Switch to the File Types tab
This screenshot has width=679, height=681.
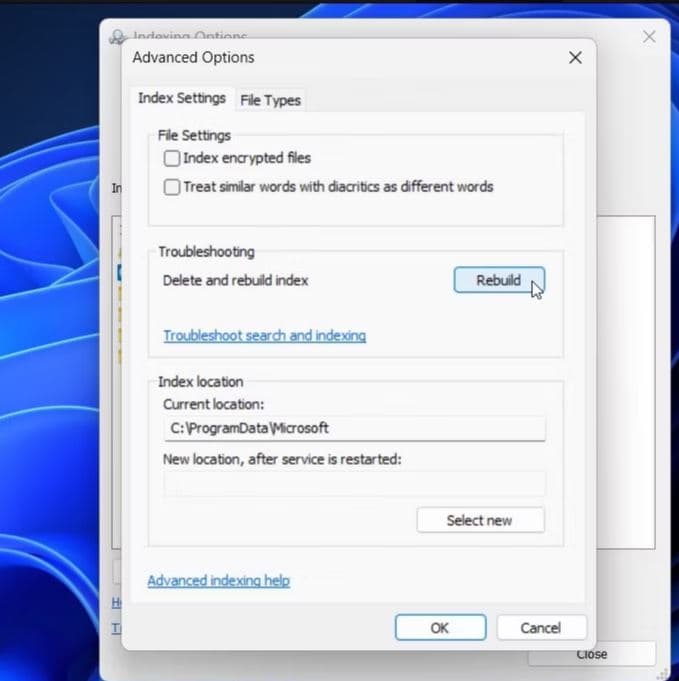click(x=270, y=100)
